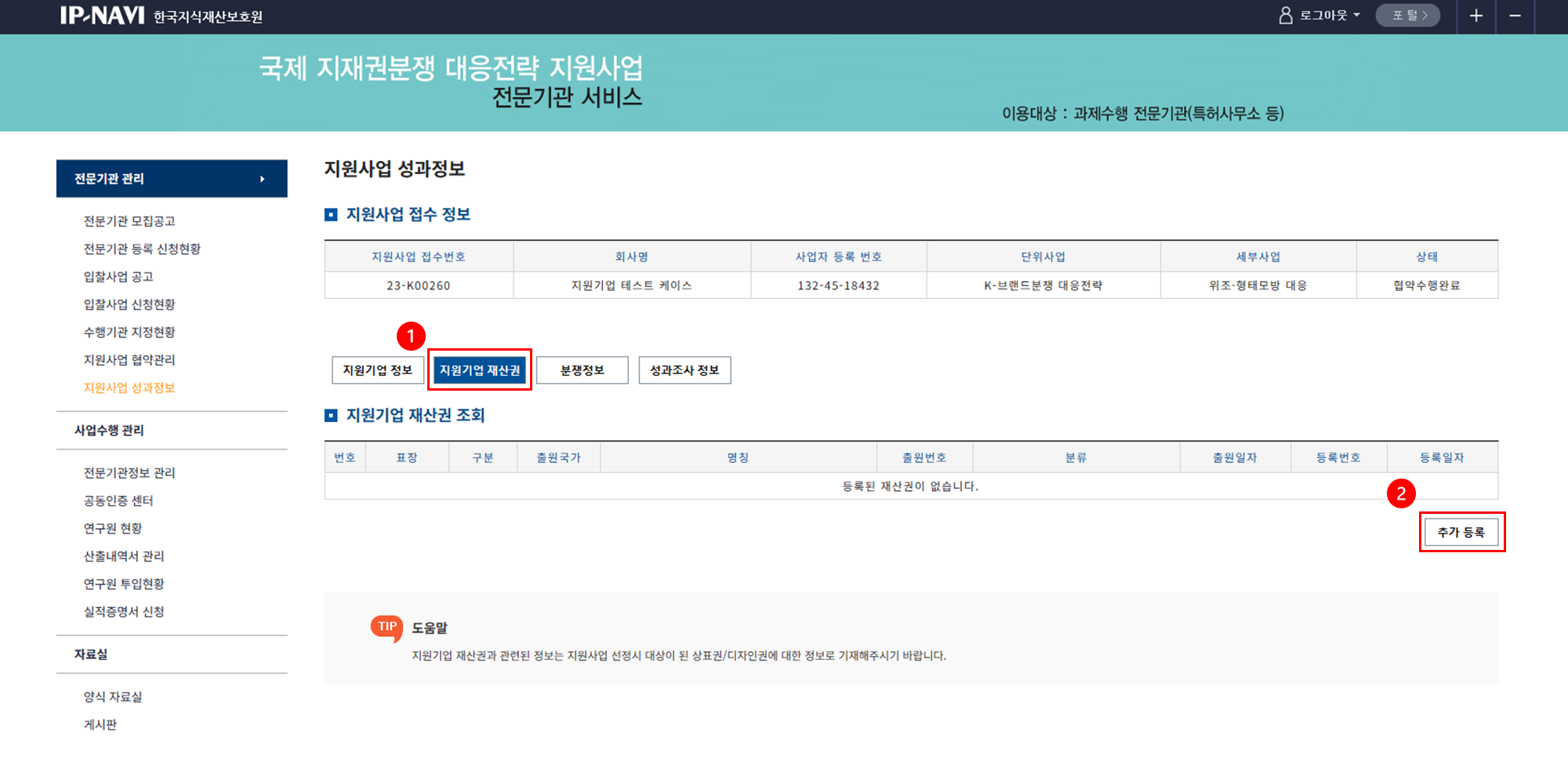
Task: Open the 로그아웃 dropdown menu
Action: [x=1330, y=16]
